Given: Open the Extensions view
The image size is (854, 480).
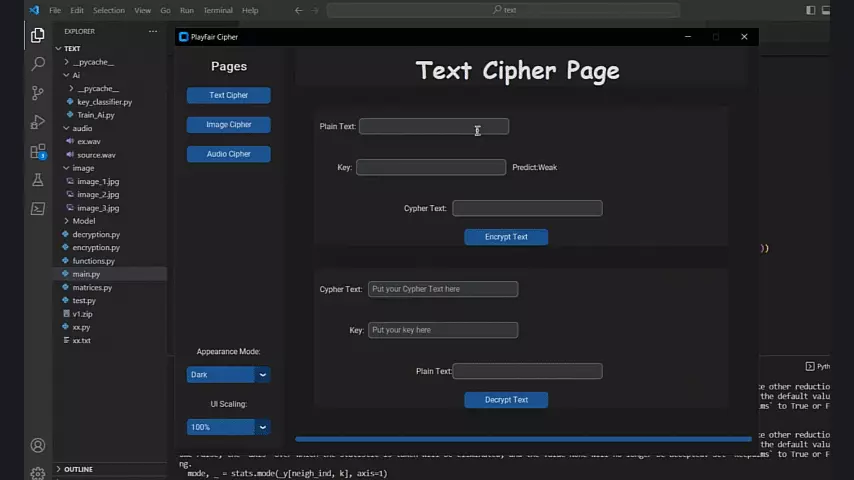Looking at the screenshot, I should tap(38, 151).
